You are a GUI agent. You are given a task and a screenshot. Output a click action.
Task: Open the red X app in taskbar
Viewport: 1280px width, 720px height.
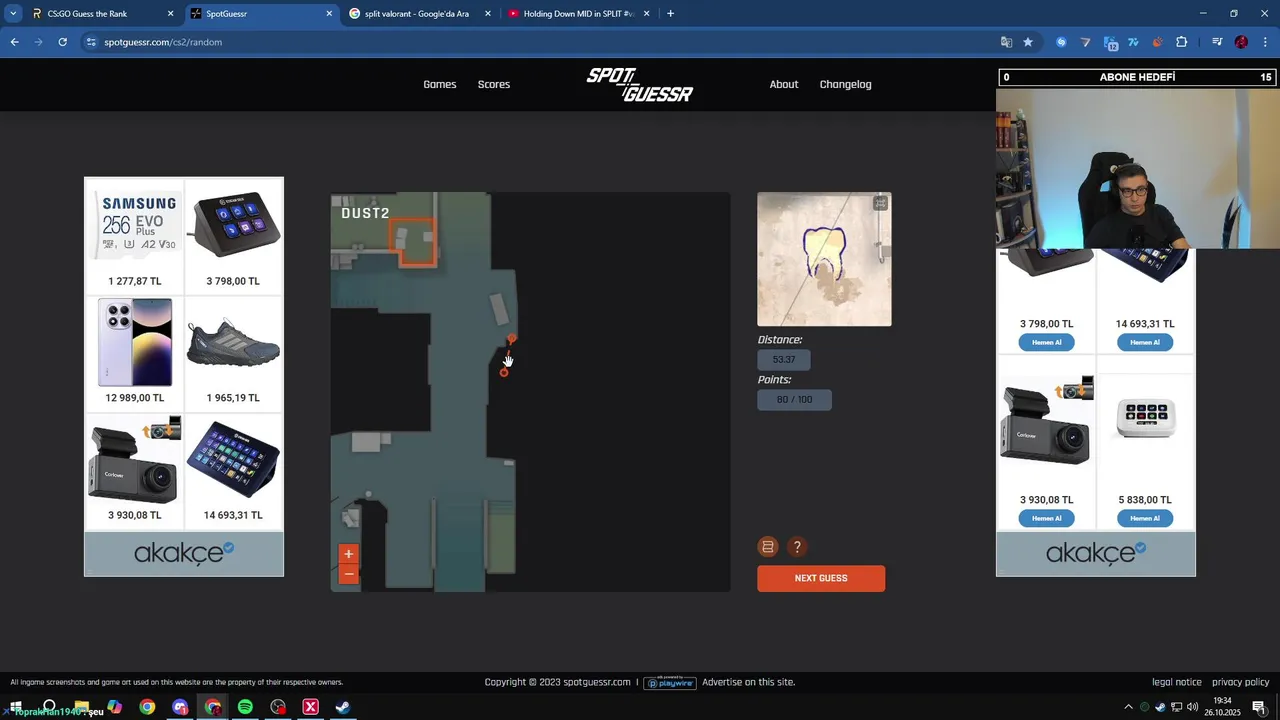click(x=310, y=707)
